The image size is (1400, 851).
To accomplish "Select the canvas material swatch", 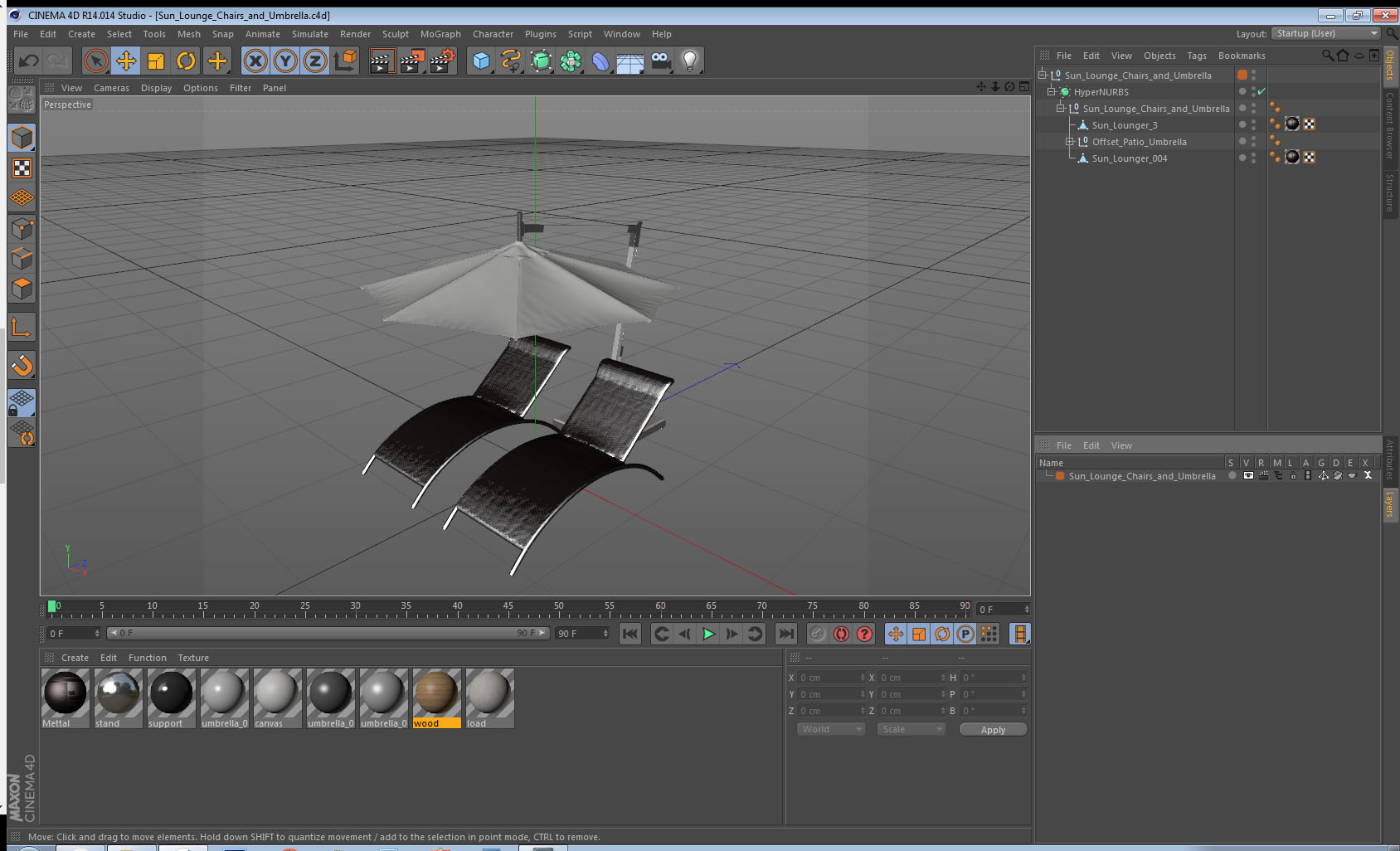I will 277,698.
